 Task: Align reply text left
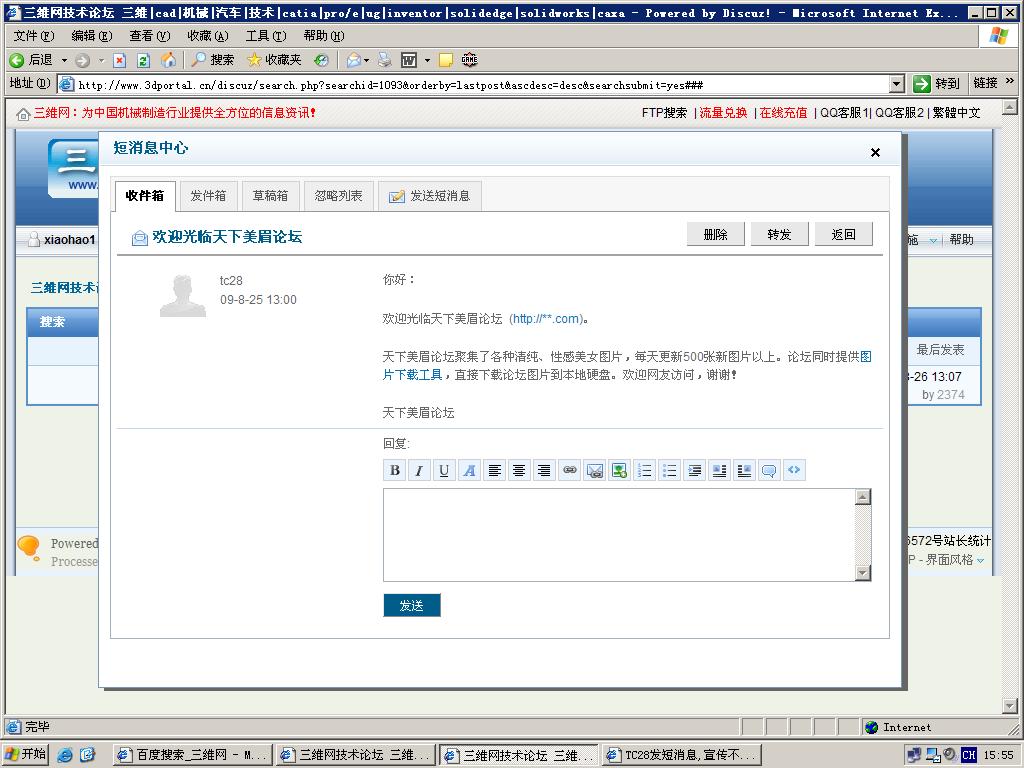[x=494, y=470]
